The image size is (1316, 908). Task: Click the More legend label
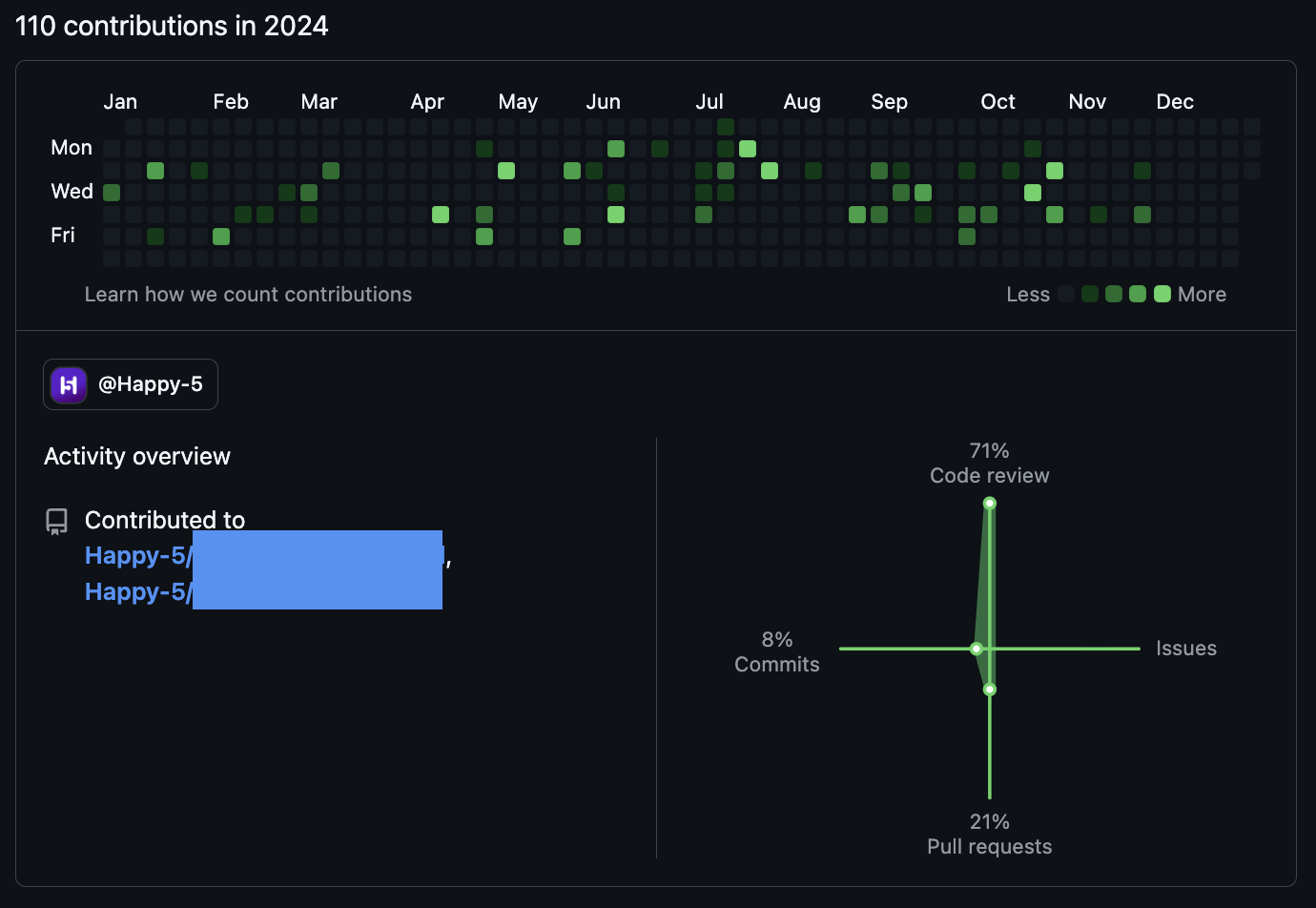(1202, 294)
